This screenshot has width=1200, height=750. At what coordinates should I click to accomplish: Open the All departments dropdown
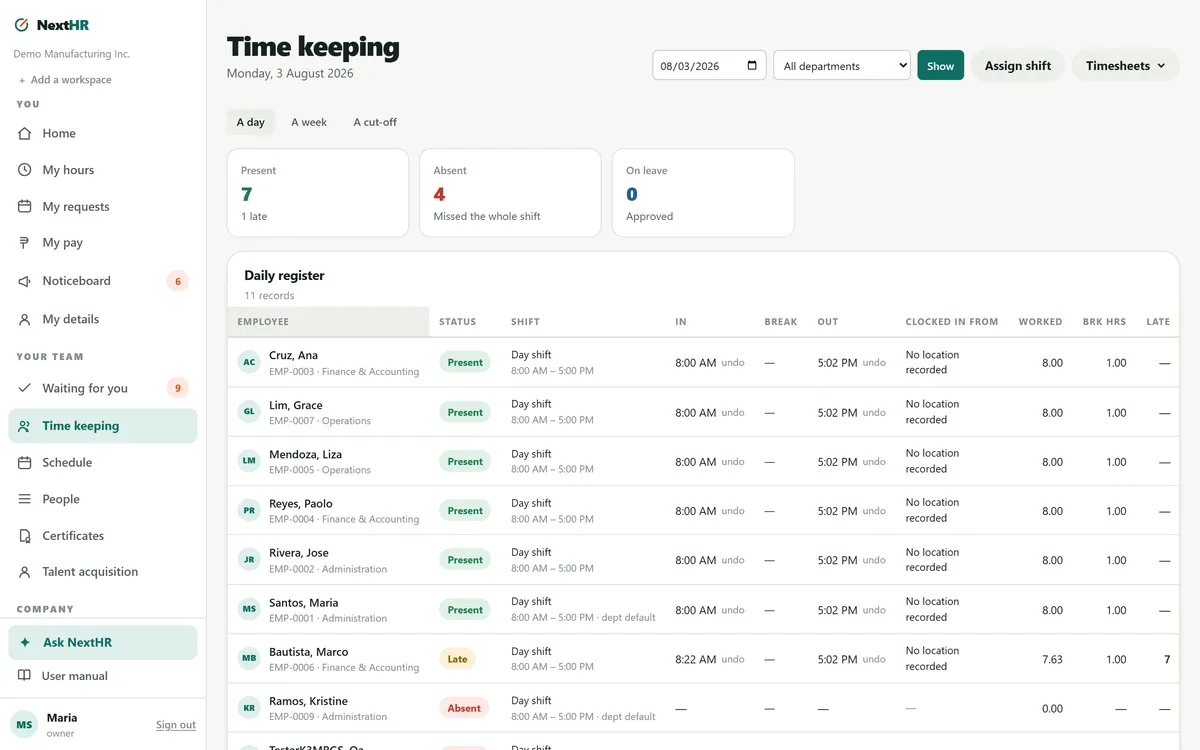coord(842,66)
